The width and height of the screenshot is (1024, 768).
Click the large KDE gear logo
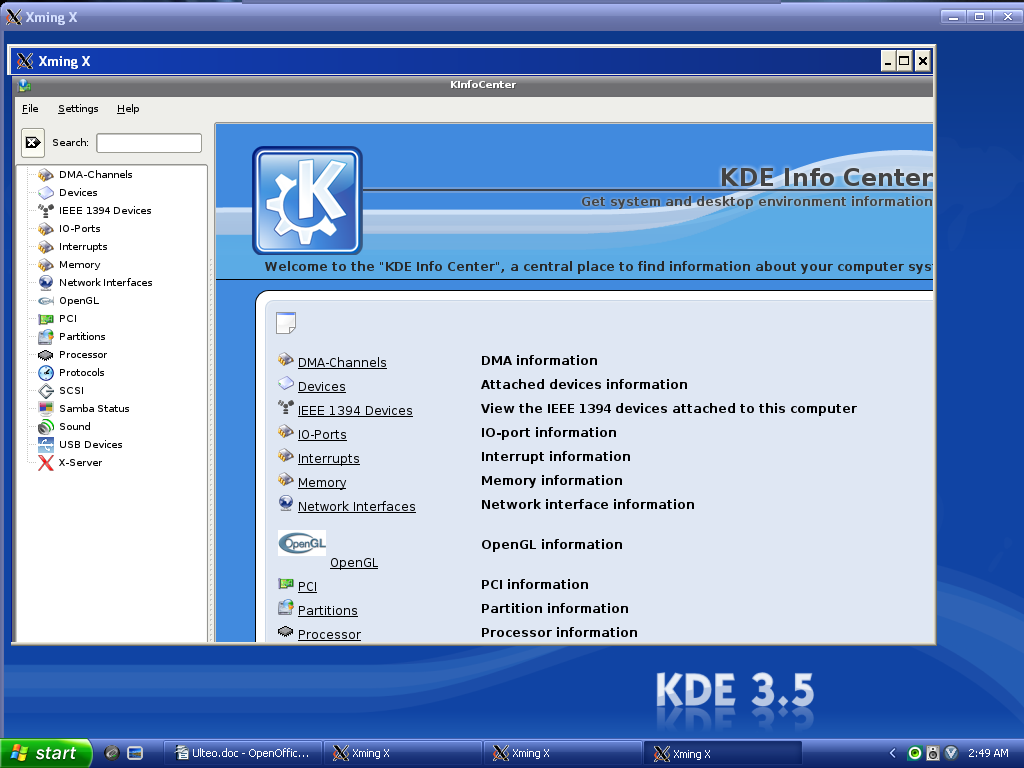click(x=307, y=200)
